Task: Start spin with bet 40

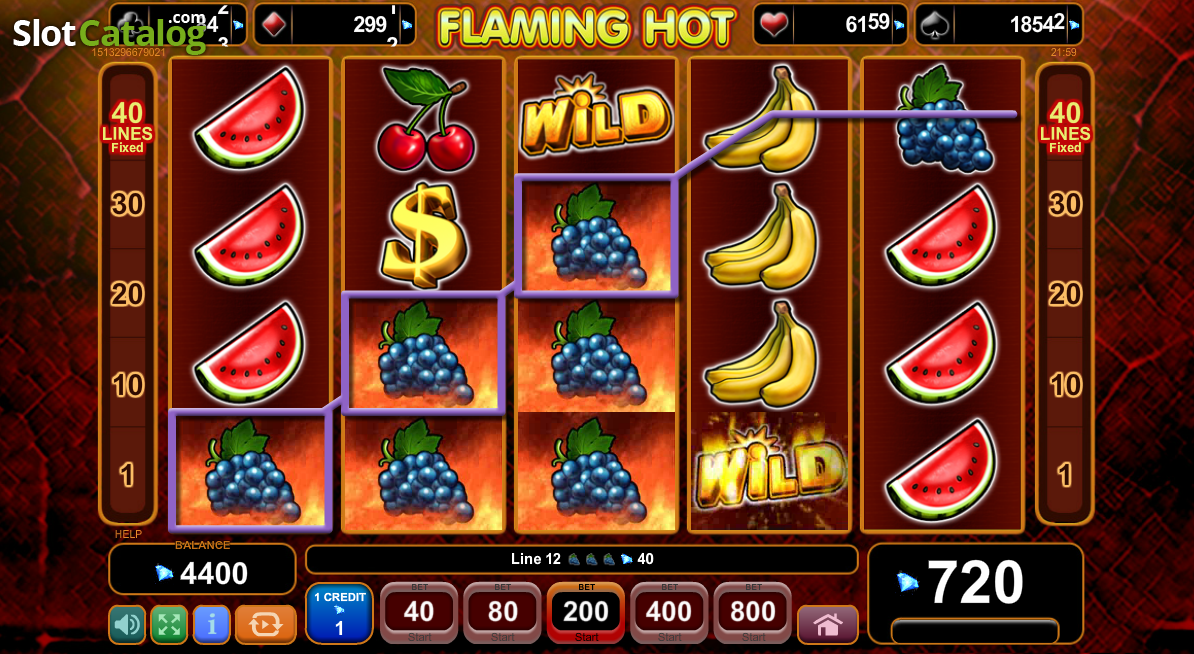Action: point(419,613)
